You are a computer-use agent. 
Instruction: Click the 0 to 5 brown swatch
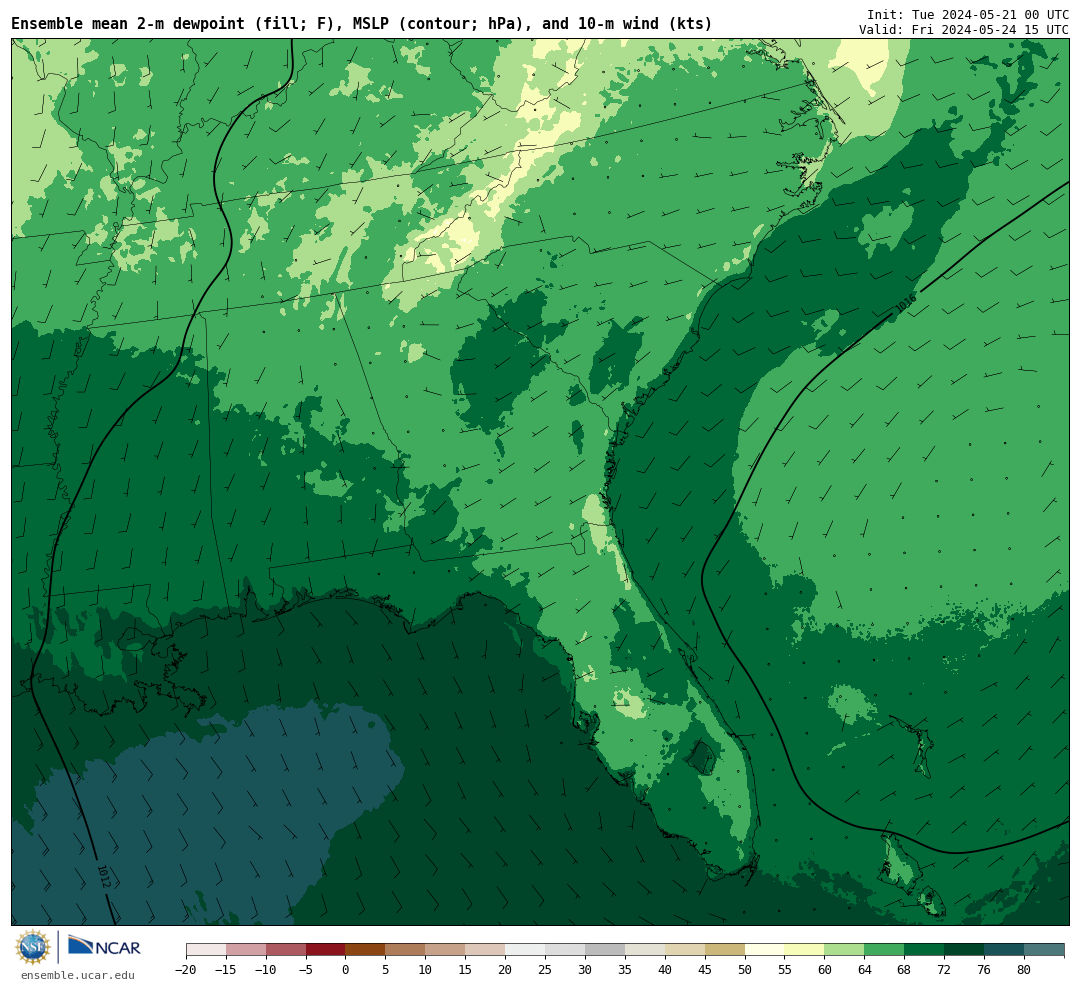pos(365,950)
